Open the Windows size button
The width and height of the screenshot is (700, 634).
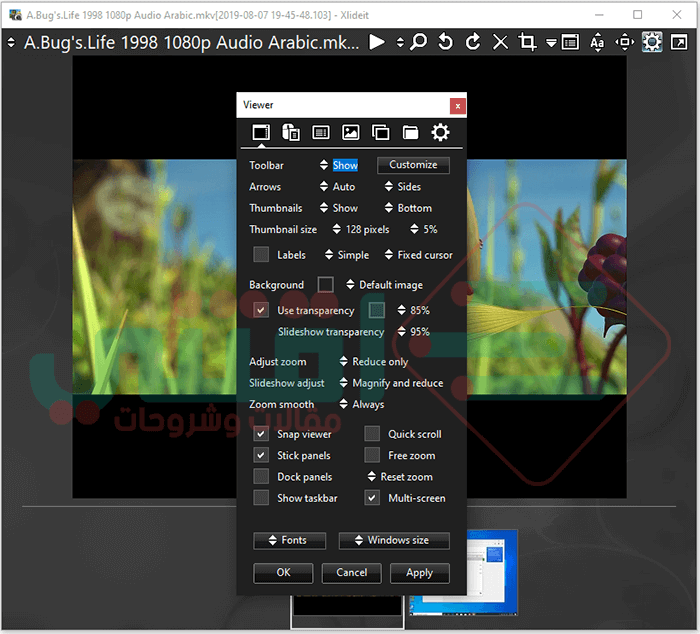(394, 540)
